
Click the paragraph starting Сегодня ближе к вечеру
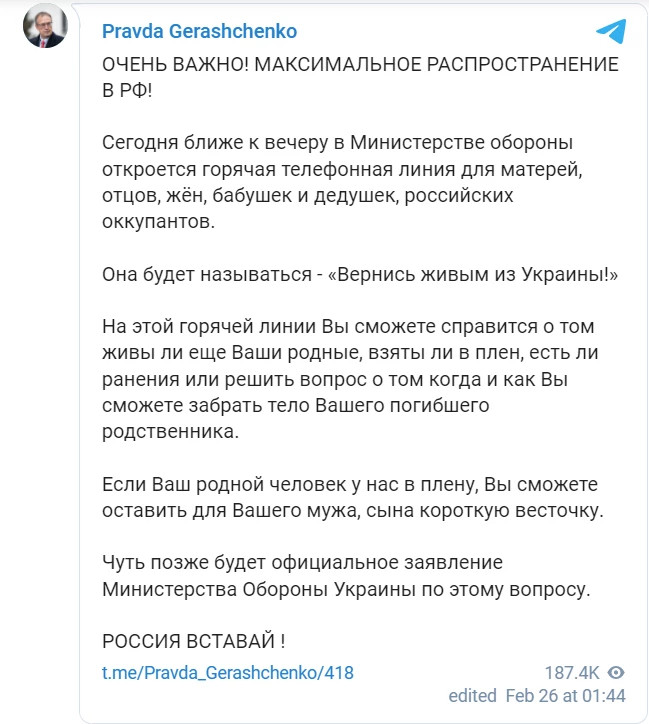pyautogui.click(x=342, y=182)
